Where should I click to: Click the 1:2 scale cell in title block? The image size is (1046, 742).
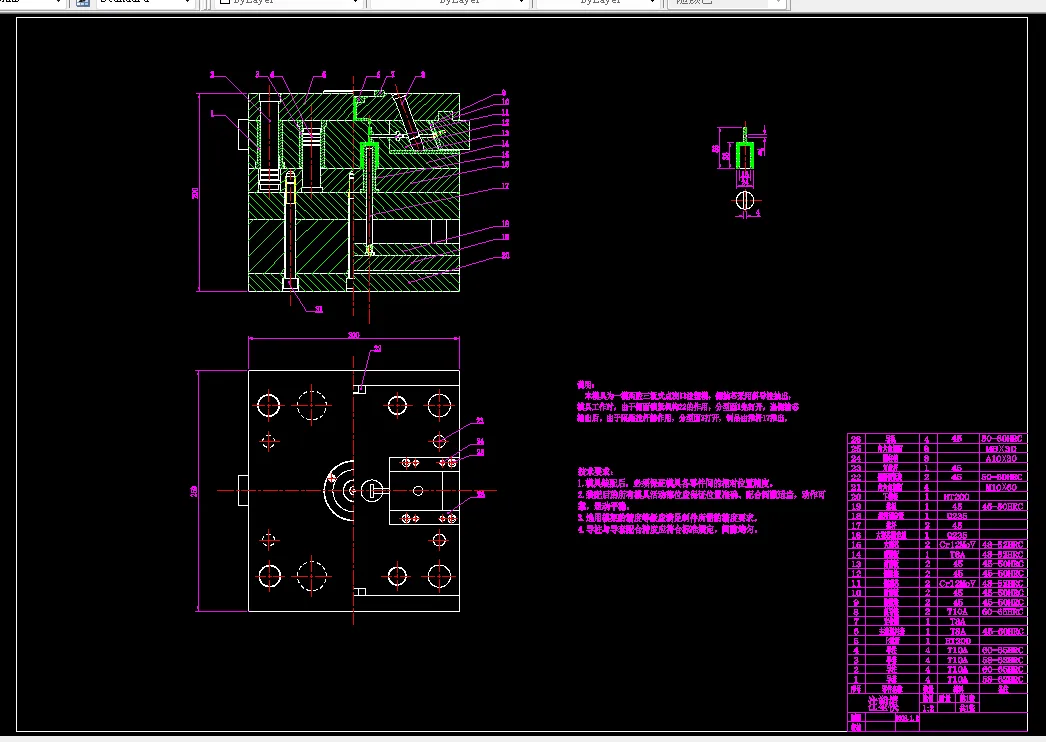coord(928,708)
